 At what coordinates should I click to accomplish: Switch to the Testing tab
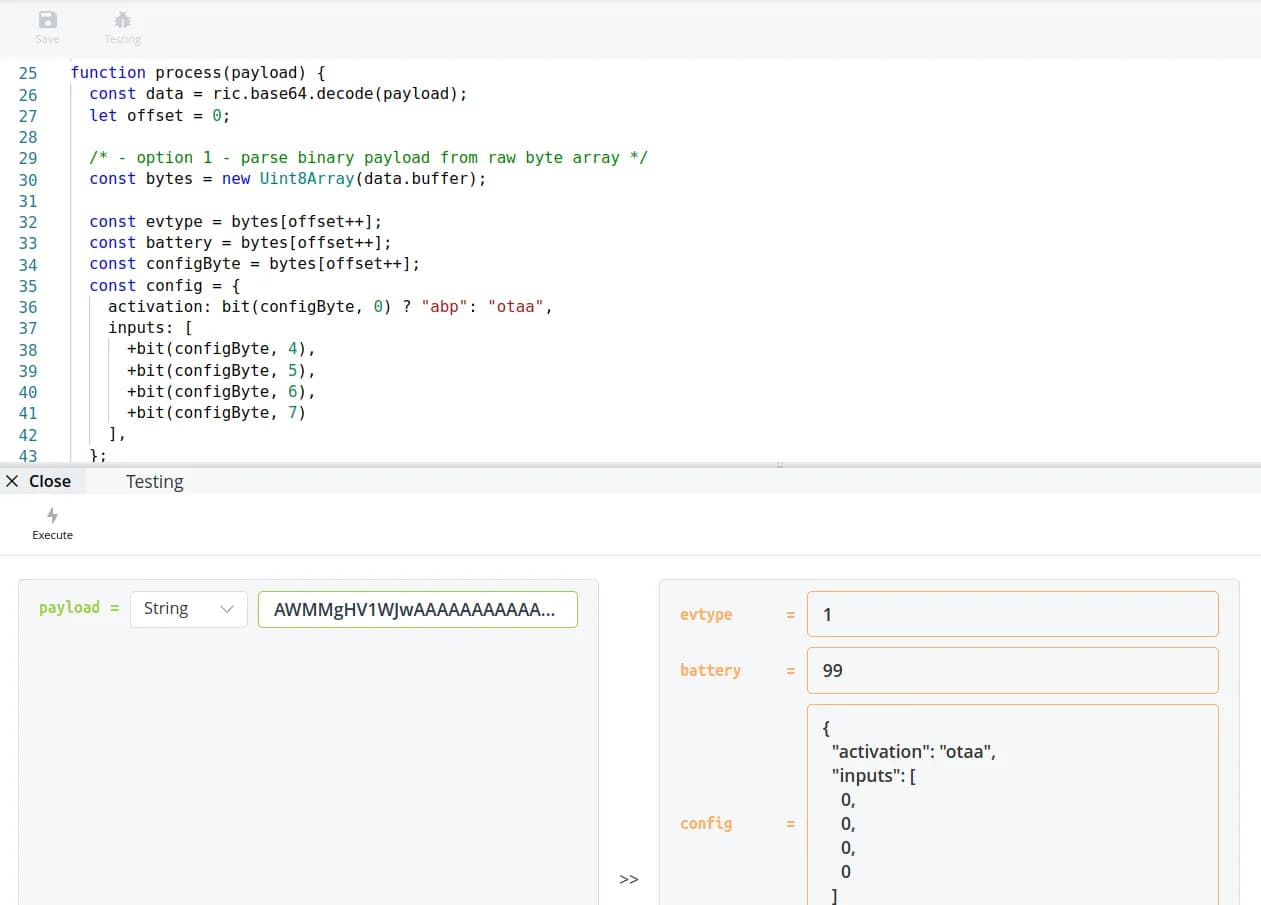coord(154,482)
